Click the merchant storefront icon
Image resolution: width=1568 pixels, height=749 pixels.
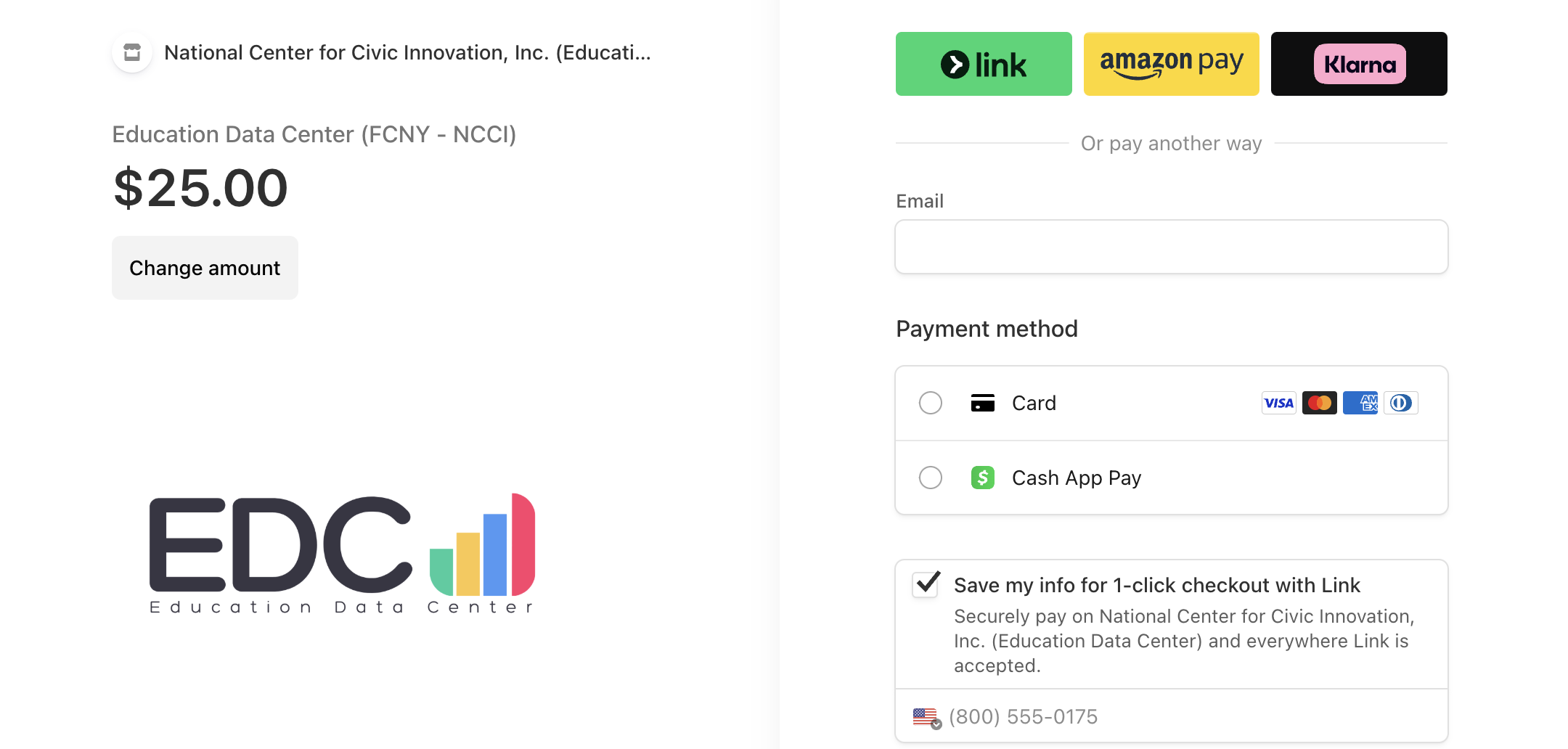[x=132, y=52]
